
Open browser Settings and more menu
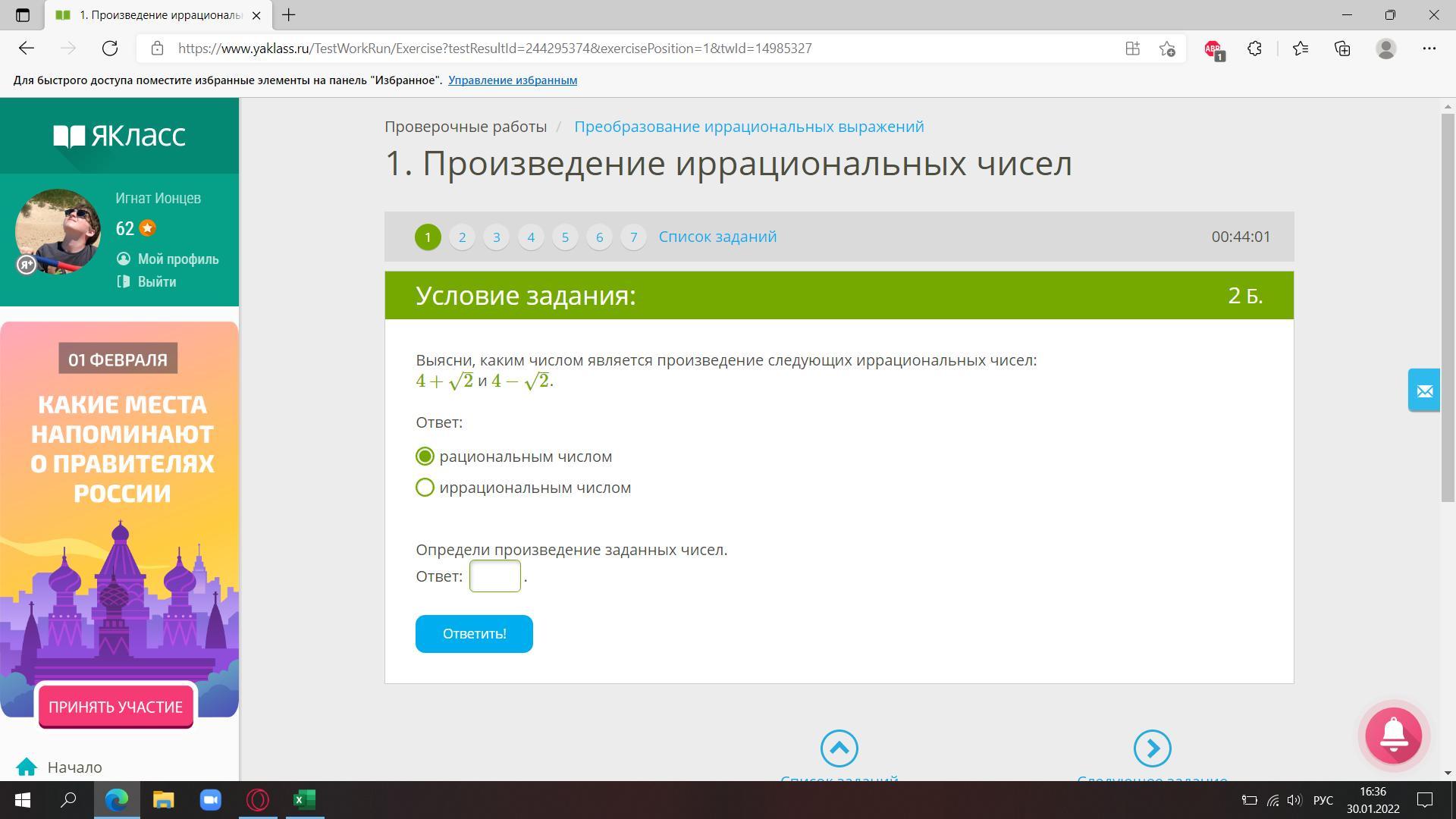click(1429, 49)
